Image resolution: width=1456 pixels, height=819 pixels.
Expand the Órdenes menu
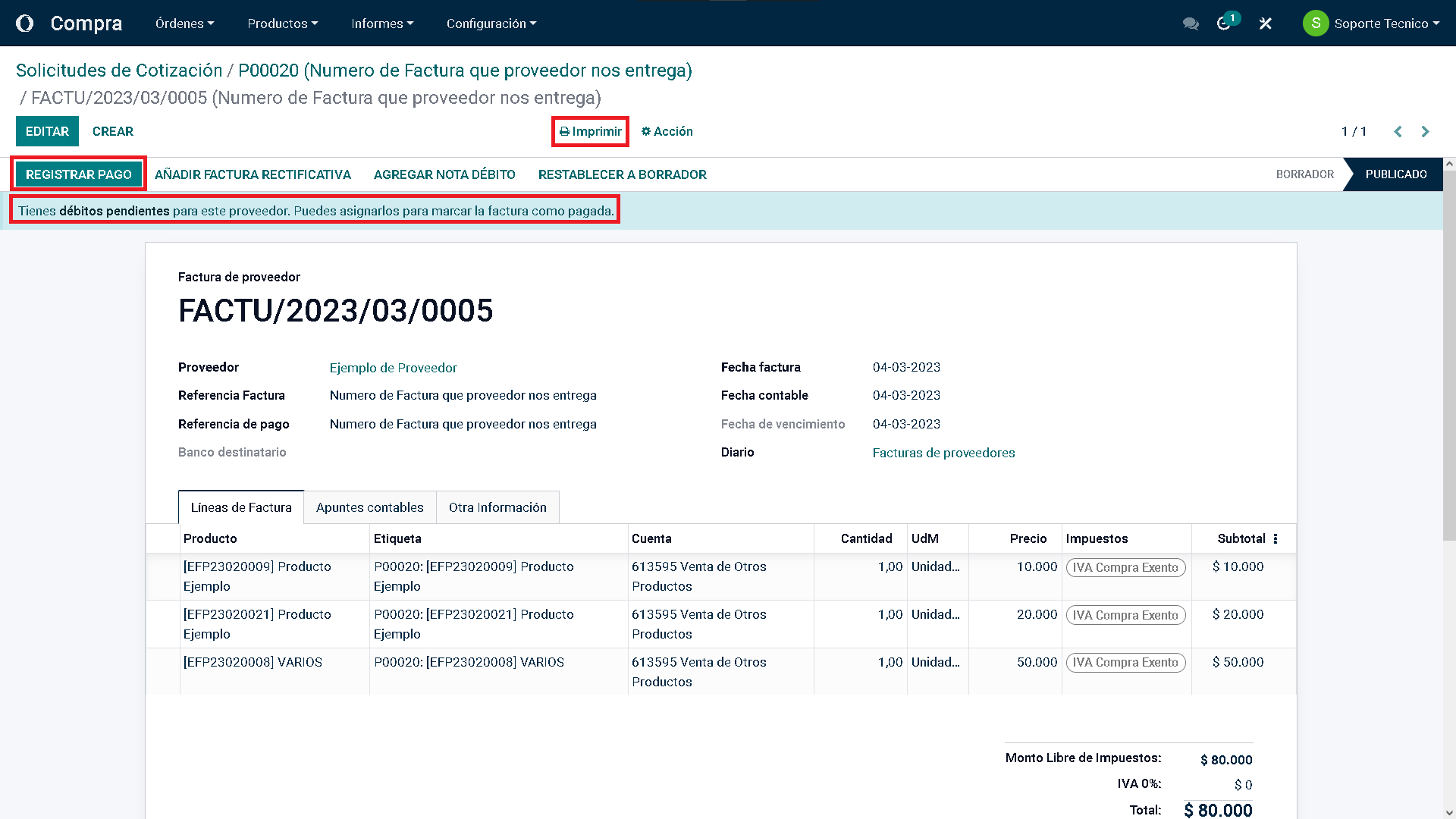tap(184, 24)
